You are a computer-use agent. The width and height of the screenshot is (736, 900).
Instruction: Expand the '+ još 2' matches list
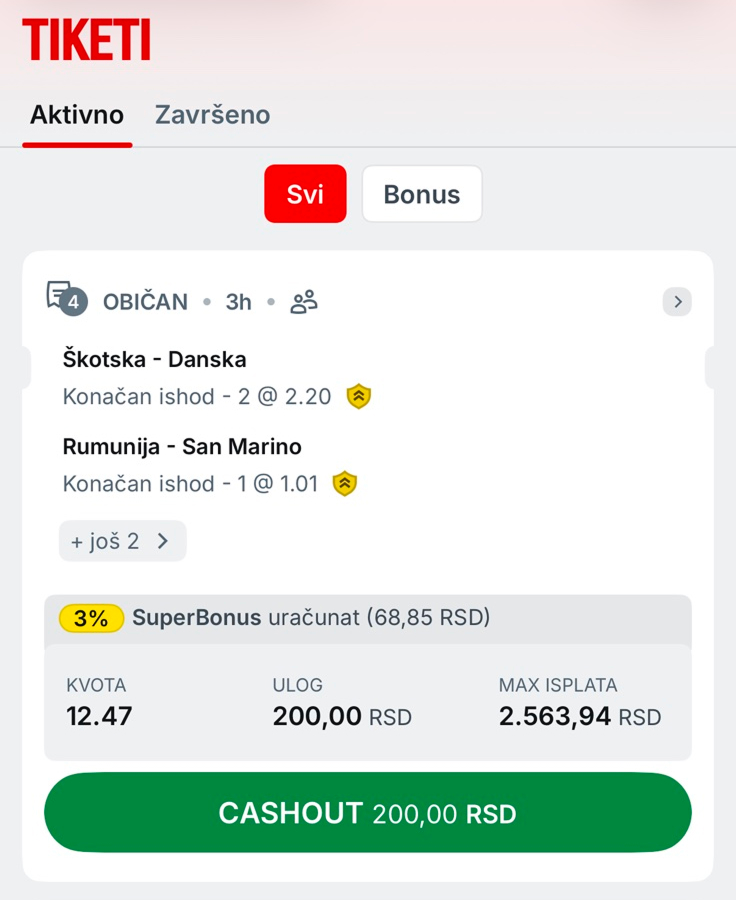[122, 541]
